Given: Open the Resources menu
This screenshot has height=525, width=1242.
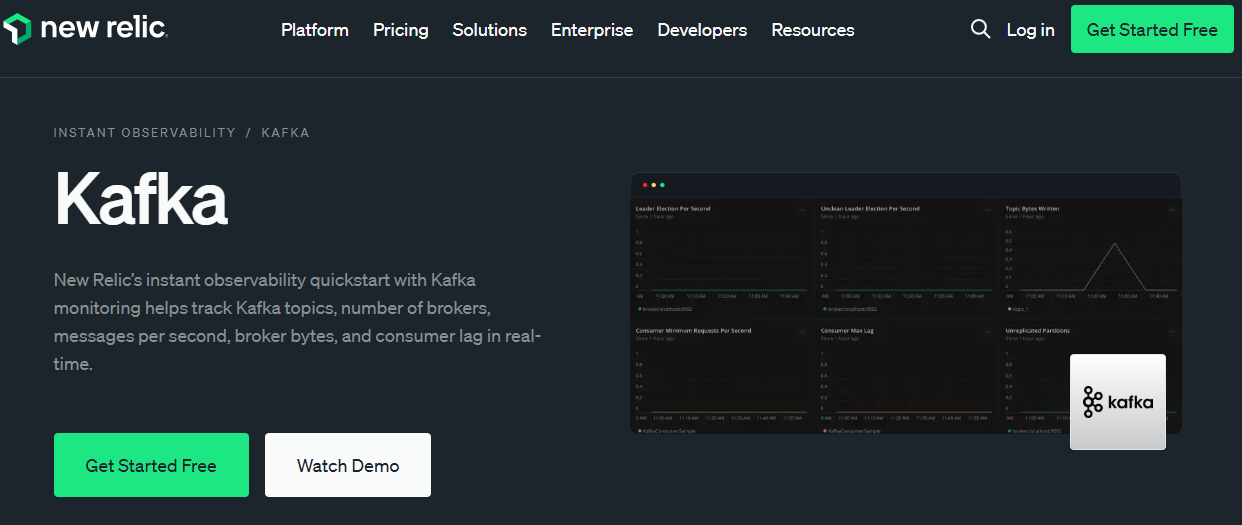Looking at the screenshot, I should [x=813, y=30].
